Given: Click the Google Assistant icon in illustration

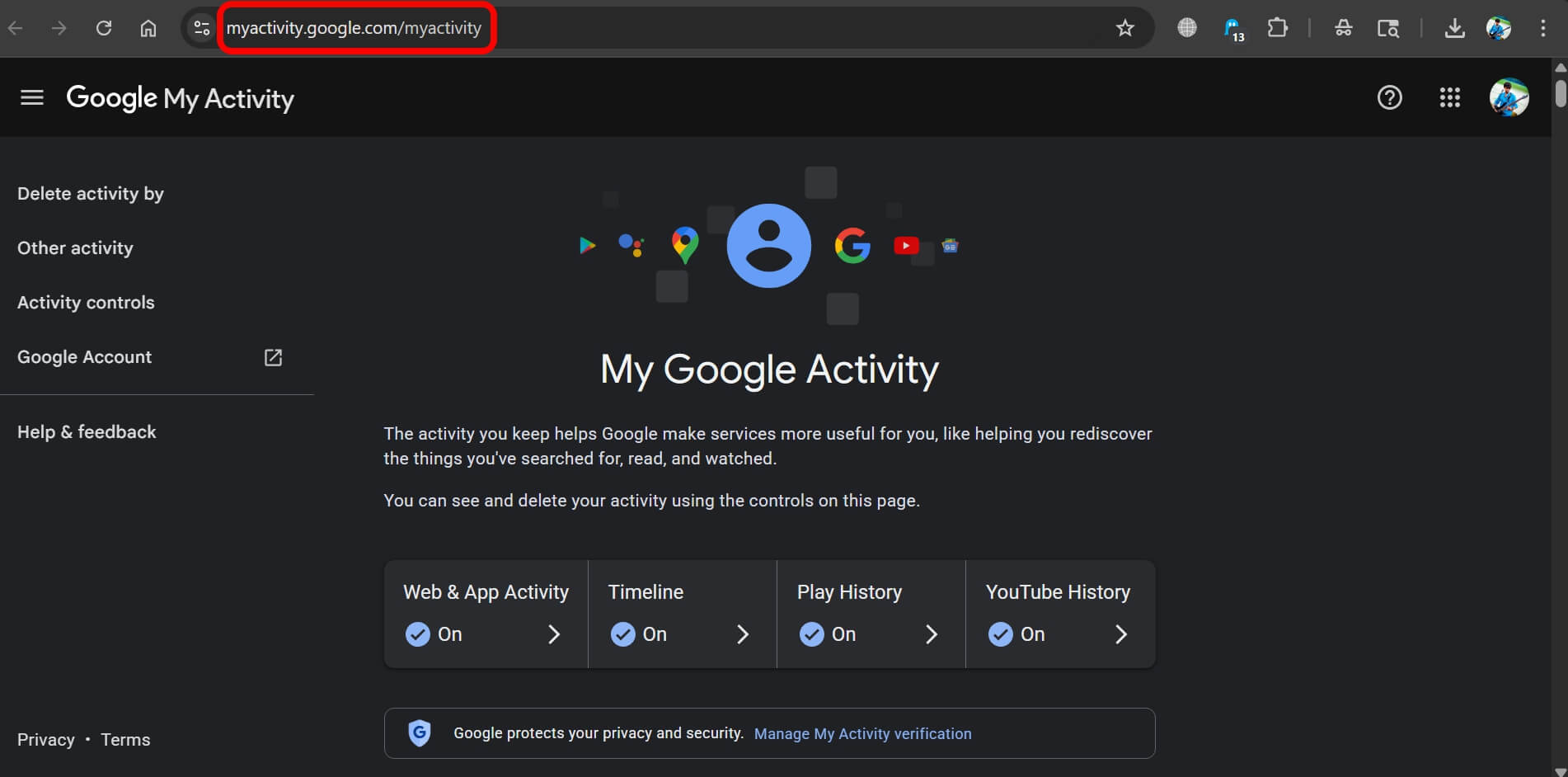Looking at the screenshot, I should pyautogui.click(x=631, y=245).
